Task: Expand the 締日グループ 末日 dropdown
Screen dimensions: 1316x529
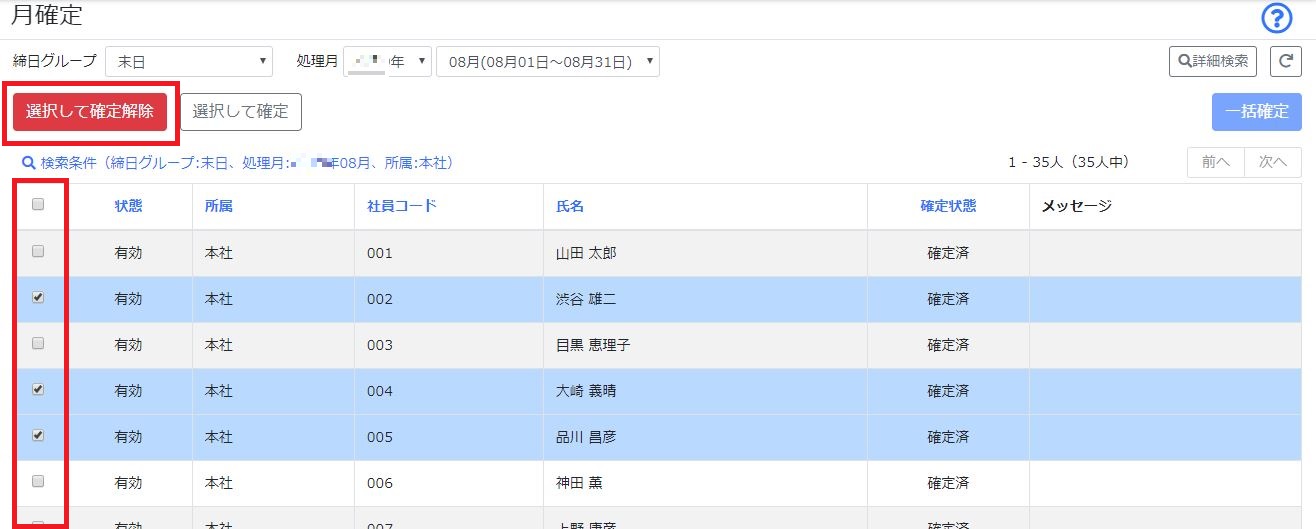Action: 189,61
